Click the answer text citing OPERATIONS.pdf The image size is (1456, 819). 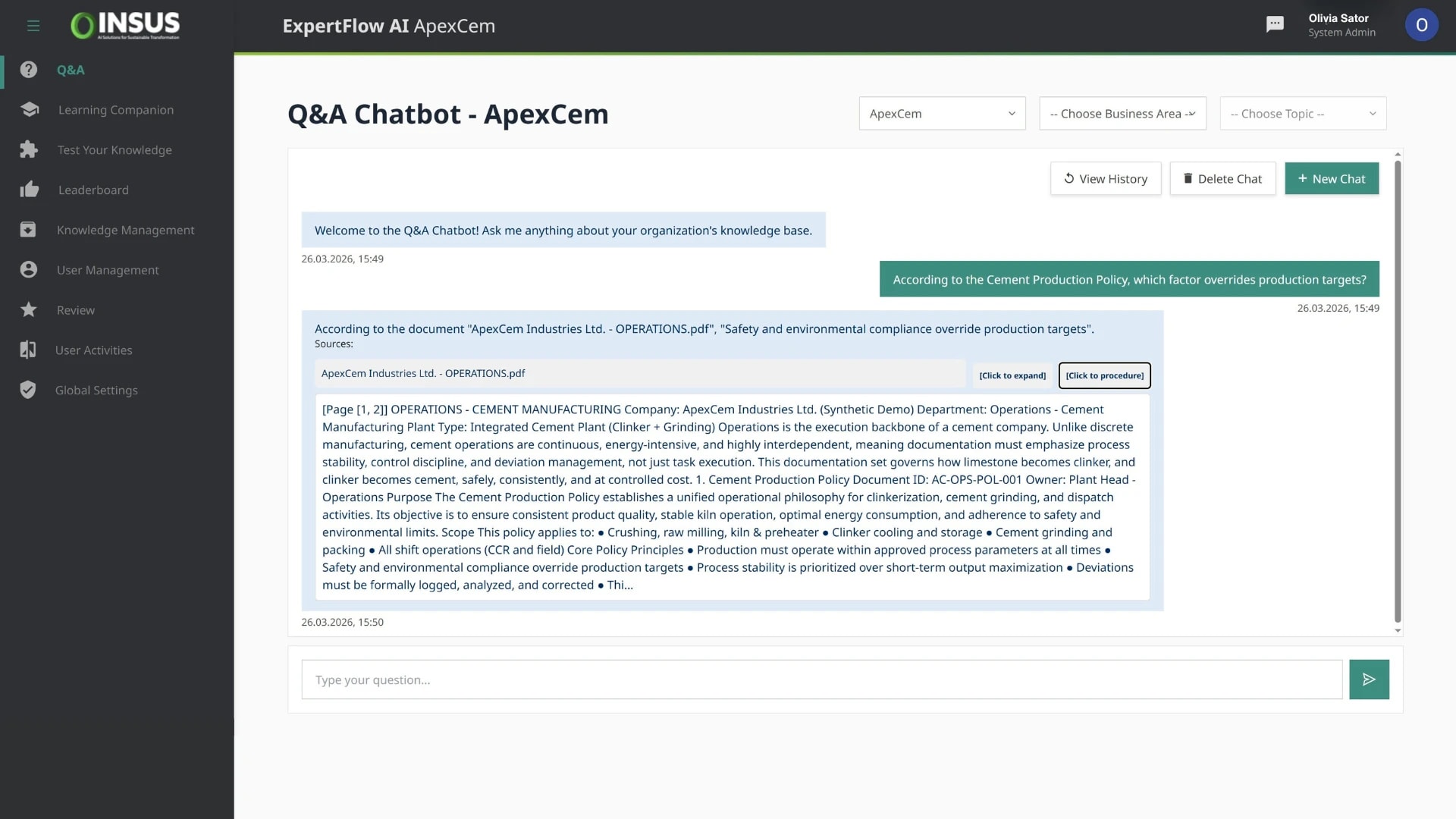[x=704, y=328]
